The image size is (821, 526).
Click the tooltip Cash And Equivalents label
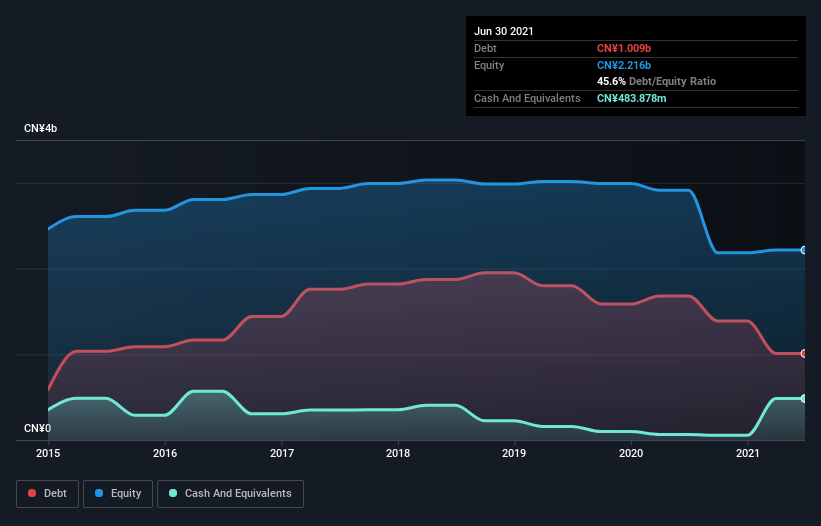(x=527, y=98)
